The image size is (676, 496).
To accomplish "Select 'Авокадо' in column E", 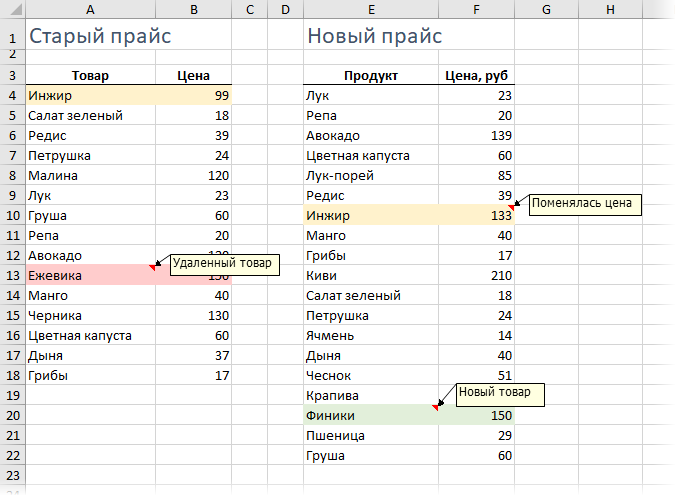I will tap(371, 135).
